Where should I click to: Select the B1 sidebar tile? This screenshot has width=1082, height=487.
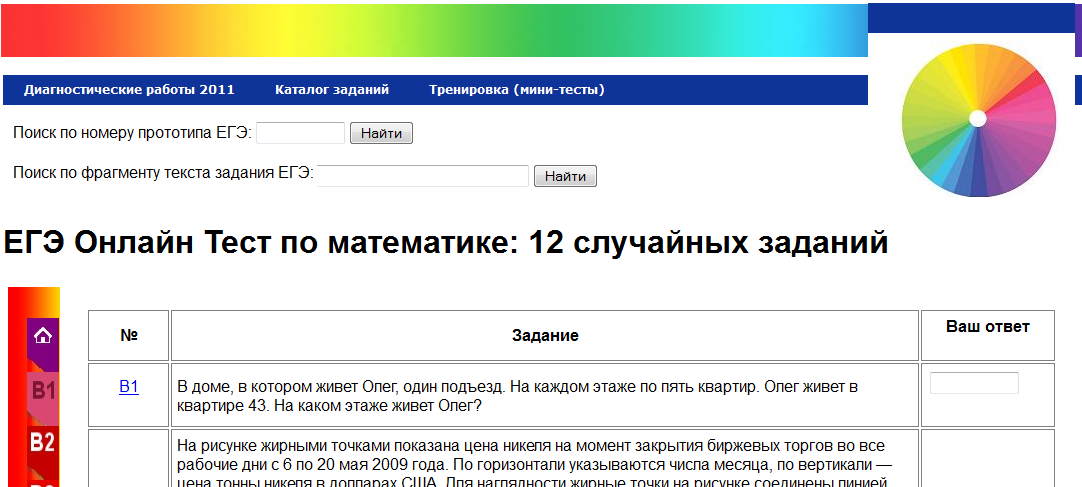pos(42,390)
